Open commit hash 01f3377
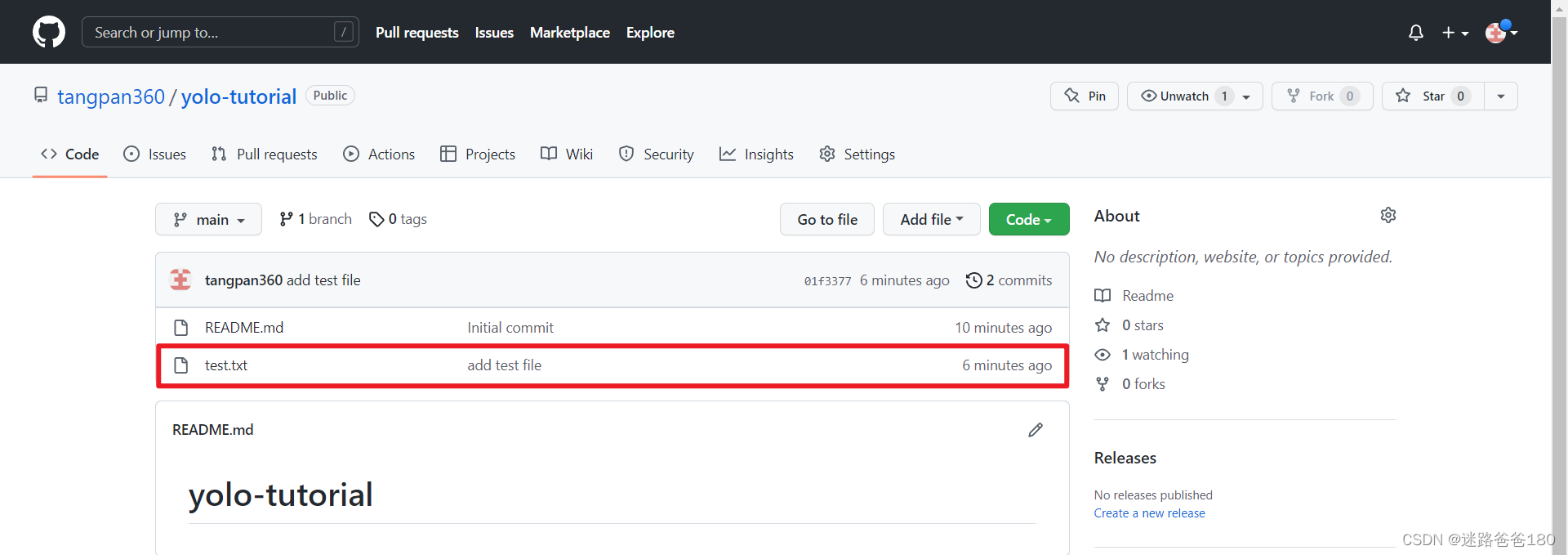 tap(827, 281)
